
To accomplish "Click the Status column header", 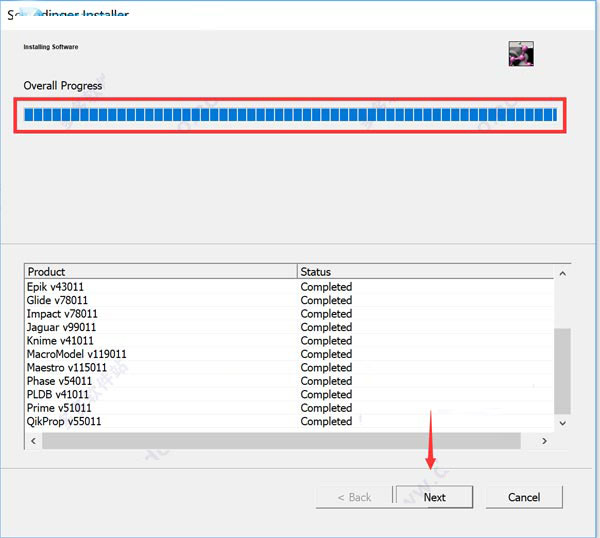I will point(426,272).
